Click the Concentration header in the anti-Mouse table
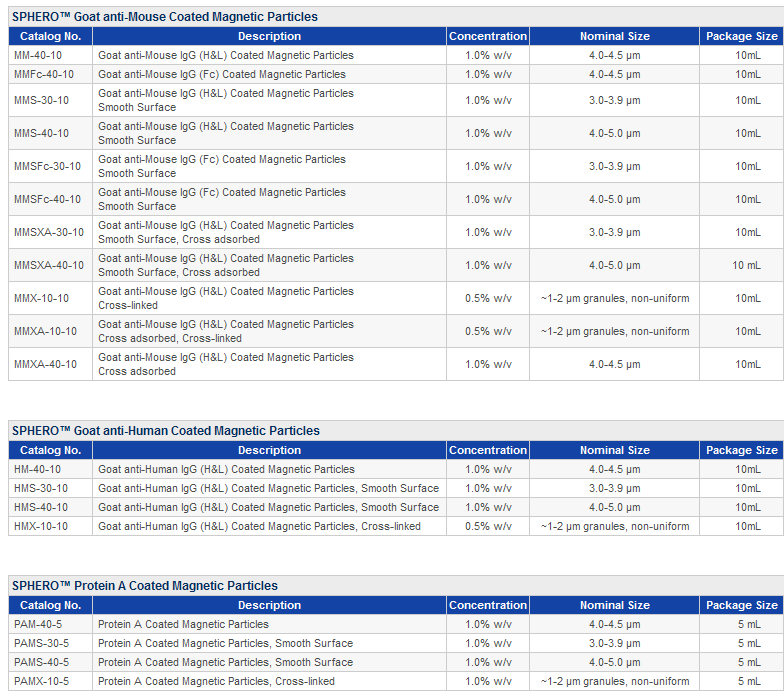The height and width of the screenshot is (700, 784). coord(488,36)
